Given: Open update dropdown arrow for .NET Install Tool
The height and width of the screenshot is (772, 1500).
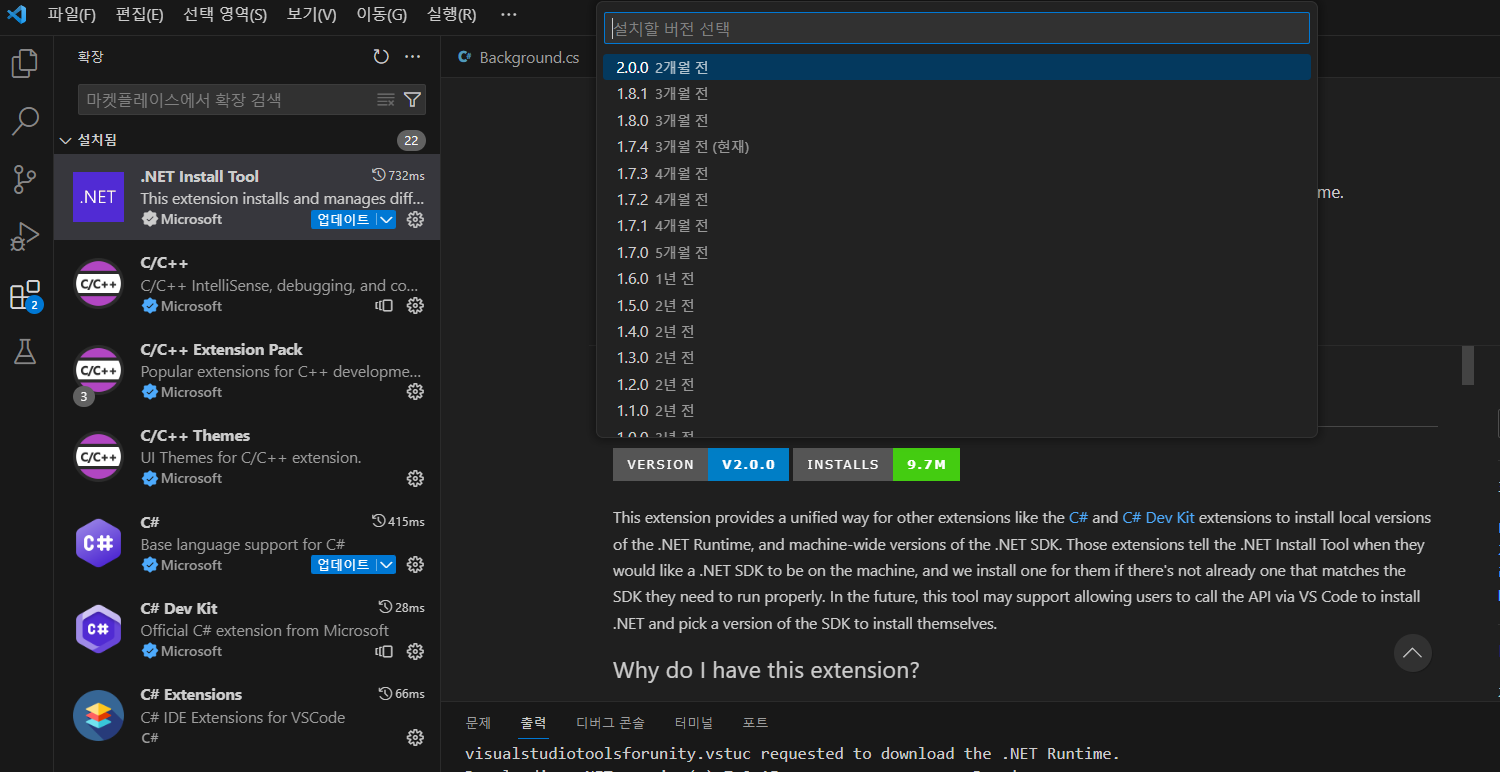Looking at the screenshot, I should (x=386, y=220).
